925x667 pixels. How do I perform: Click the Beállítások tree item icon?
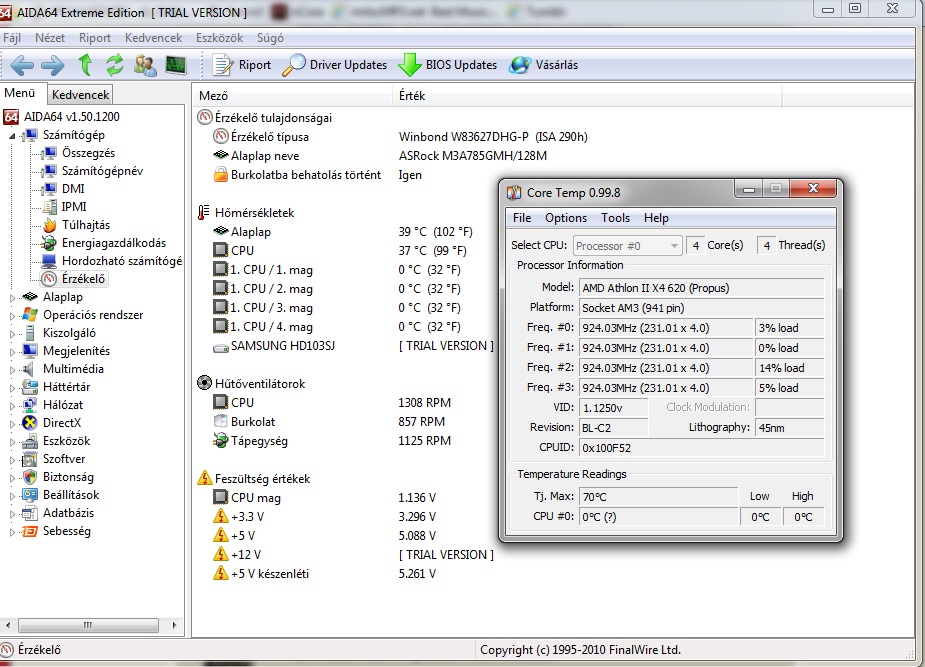pos(30,495)
